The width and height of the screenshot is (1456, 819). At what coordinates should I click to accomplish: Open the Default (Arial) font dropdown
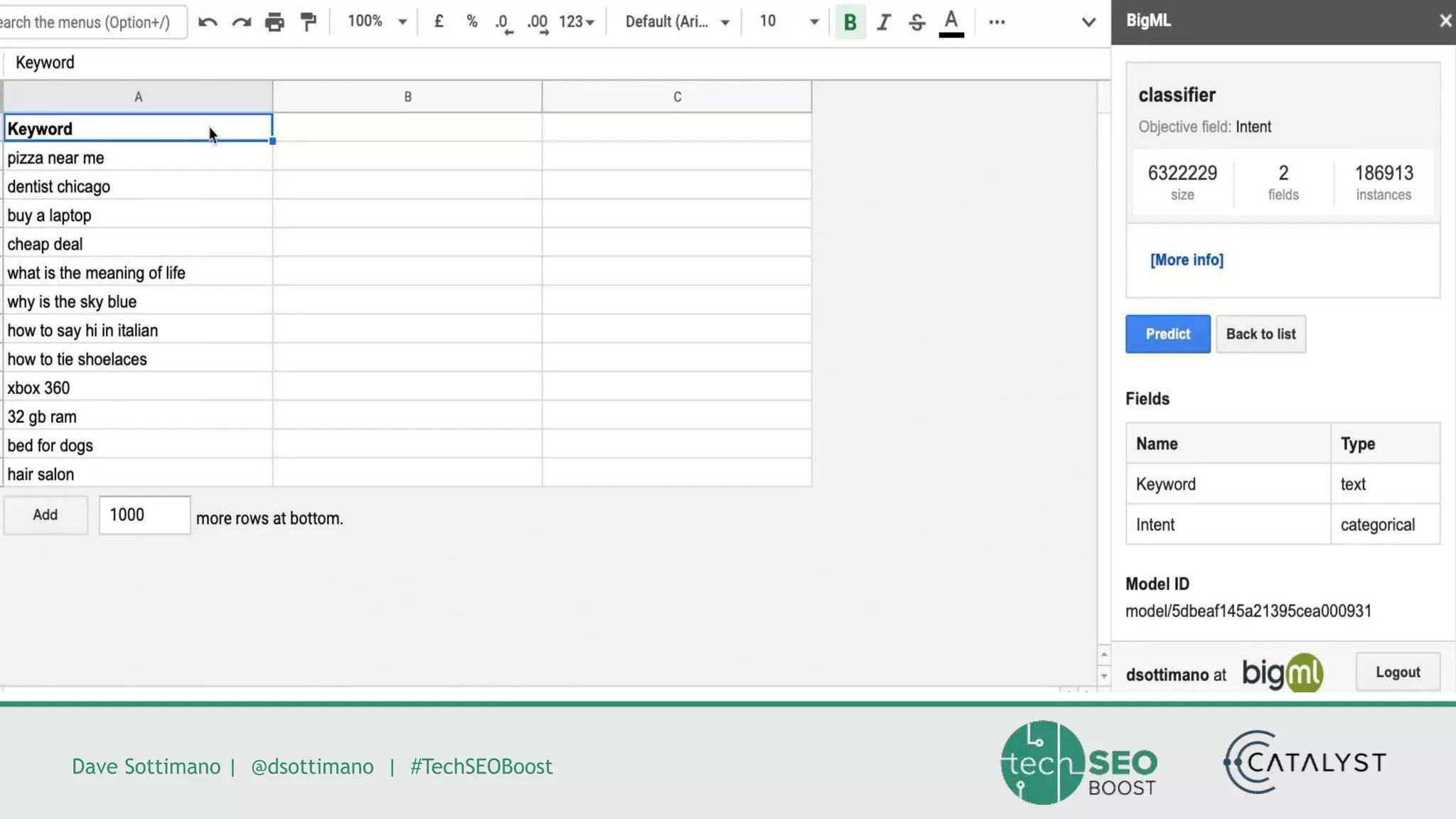coord(677,22)
